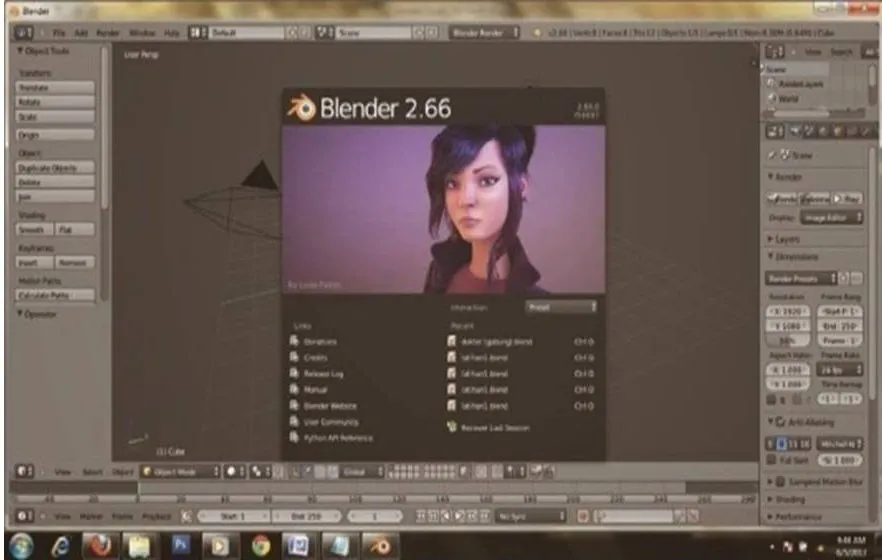Click the Recover Last Session icon

[452, 427]
